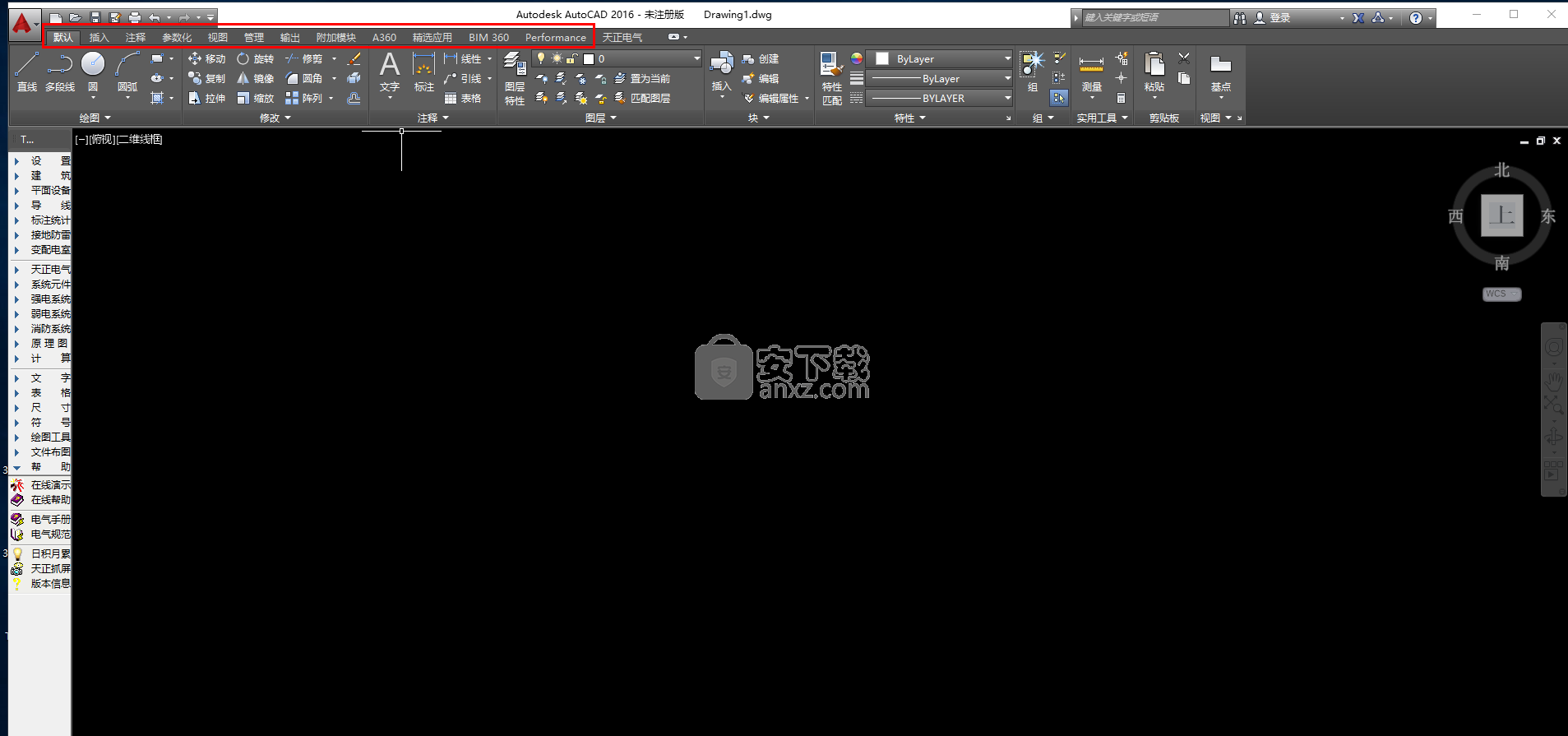Screen dimensions: 1568x736
Task: Click the layer color swatch beside 0
Action: click(589, 59)
